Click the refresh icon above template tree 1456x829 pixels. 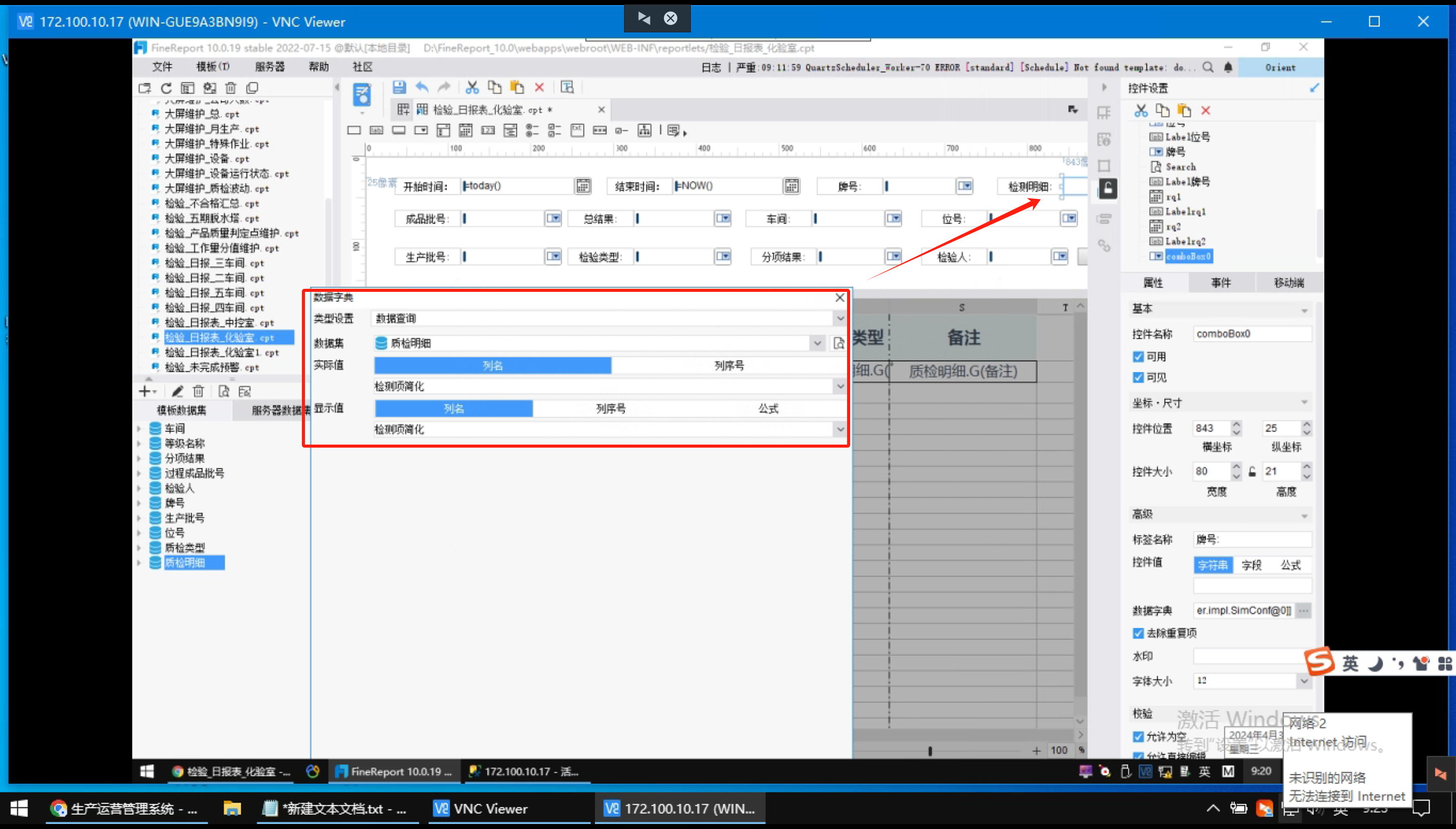[166, 88]
